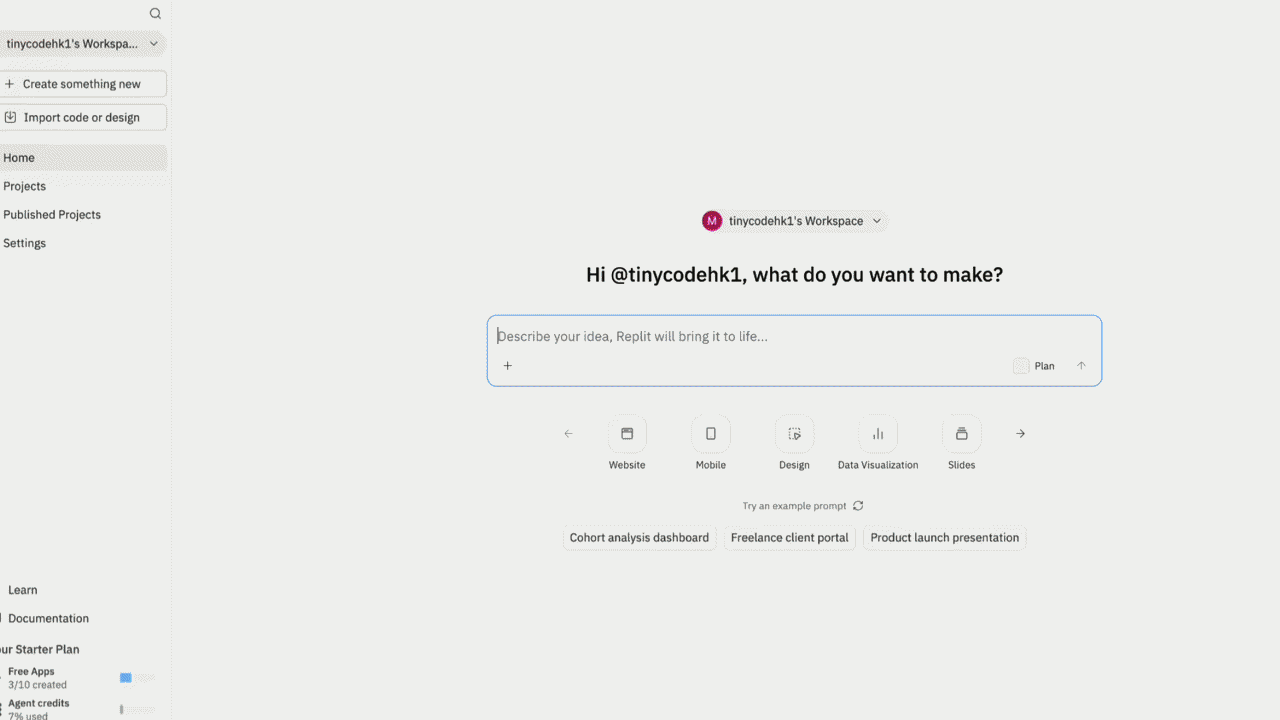Click the refresh icon beside example prompt
This screenshot has height=720, width=1280.
coord(857,505)
